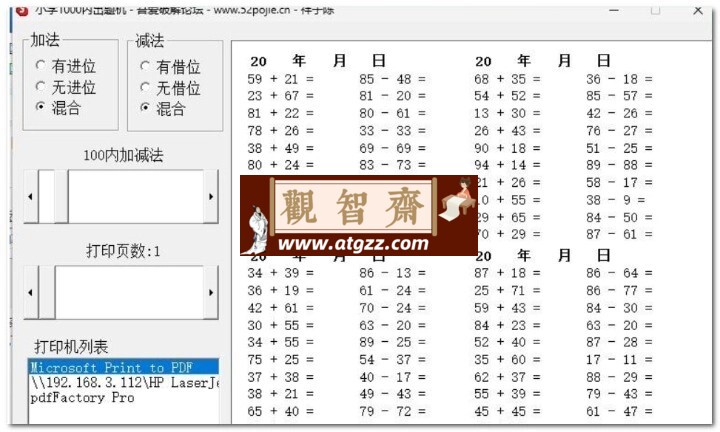Viewport: 720px width, 432px height.
Task: Click the 打印页数 scrollbar thumb
Action: 47,292
